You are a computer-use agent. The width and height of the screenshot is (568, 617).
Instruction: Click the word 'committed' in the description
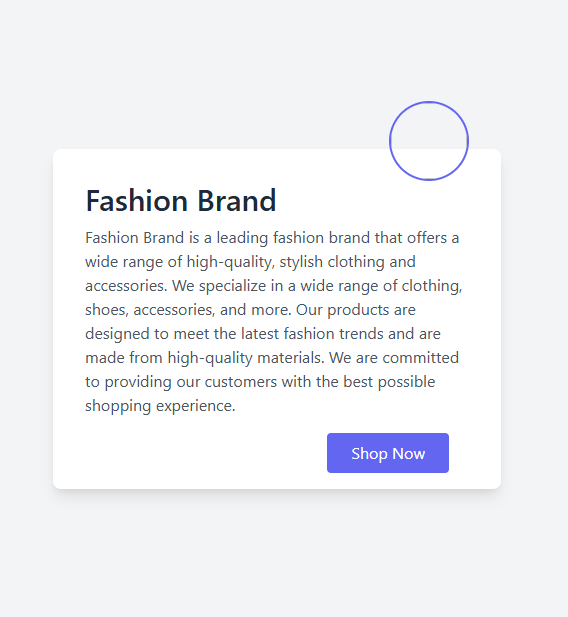420,358
